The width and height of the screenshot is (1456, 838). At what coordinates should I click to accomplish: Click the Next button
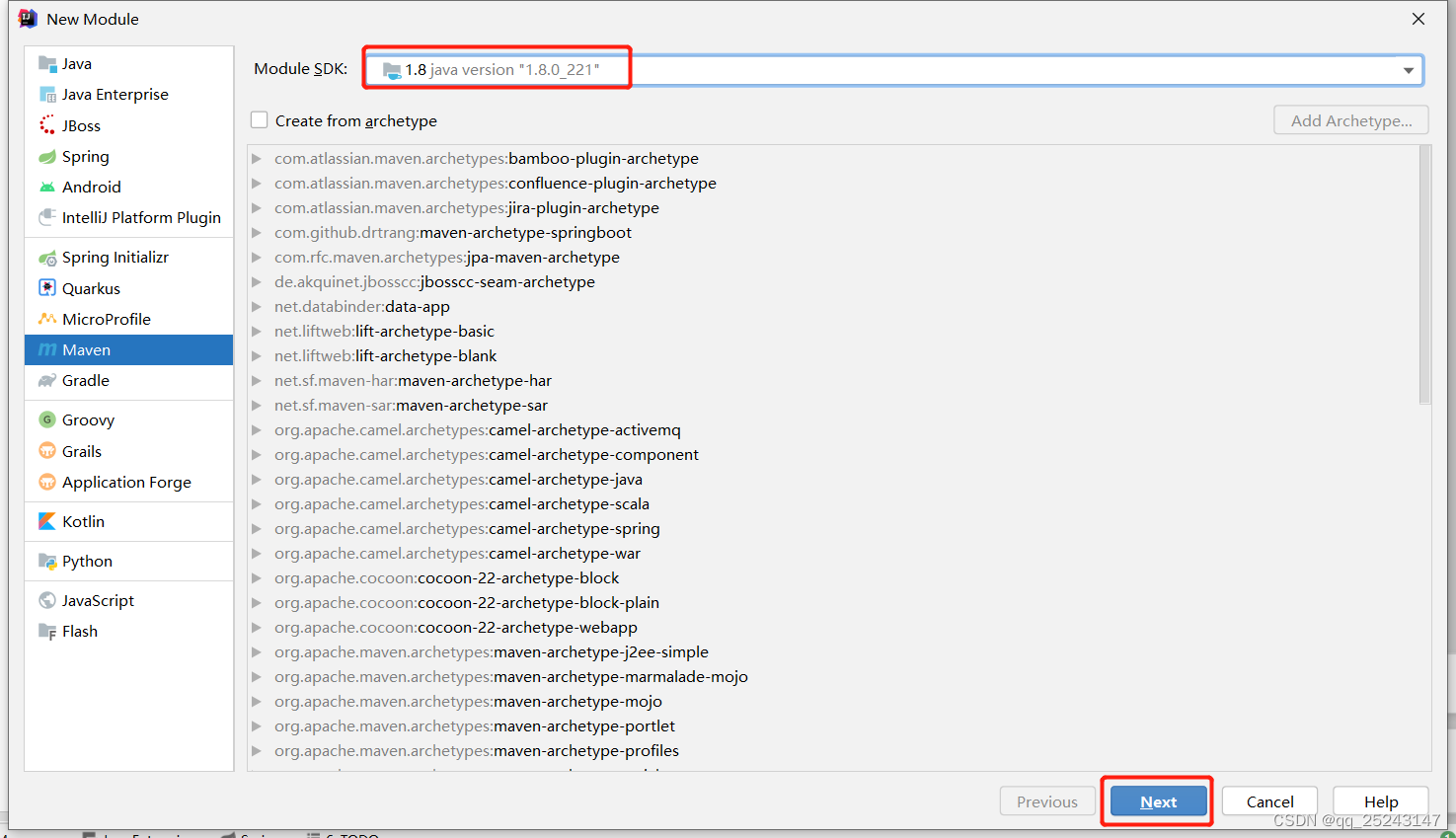tap(1158, 801)
